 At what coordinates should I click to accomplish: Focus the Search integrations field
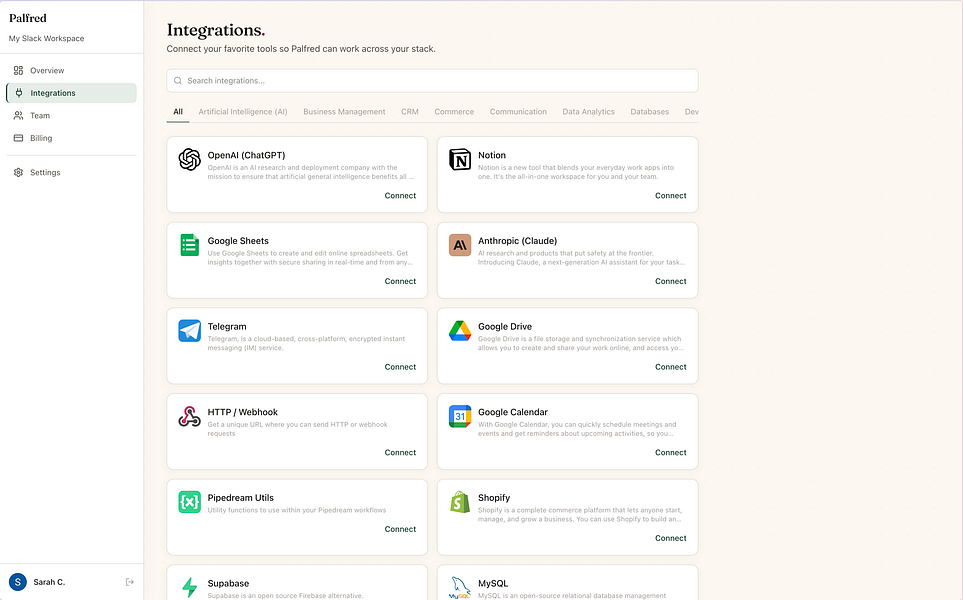(x=432, y=80)
